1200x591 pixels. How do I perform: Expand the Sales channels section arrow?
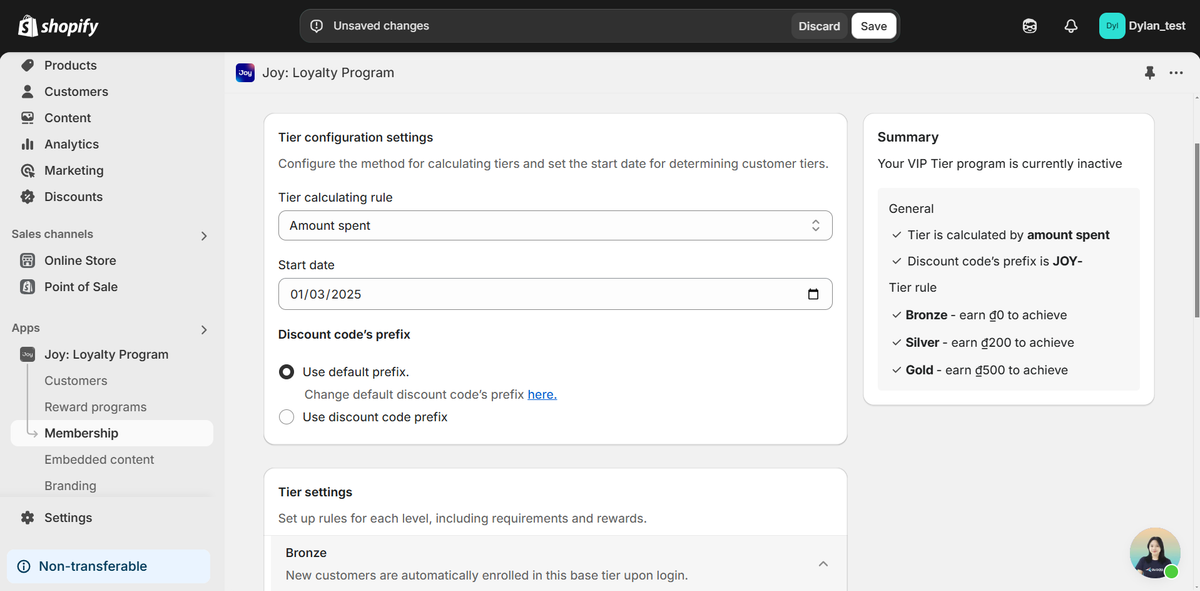coord(204,235)
